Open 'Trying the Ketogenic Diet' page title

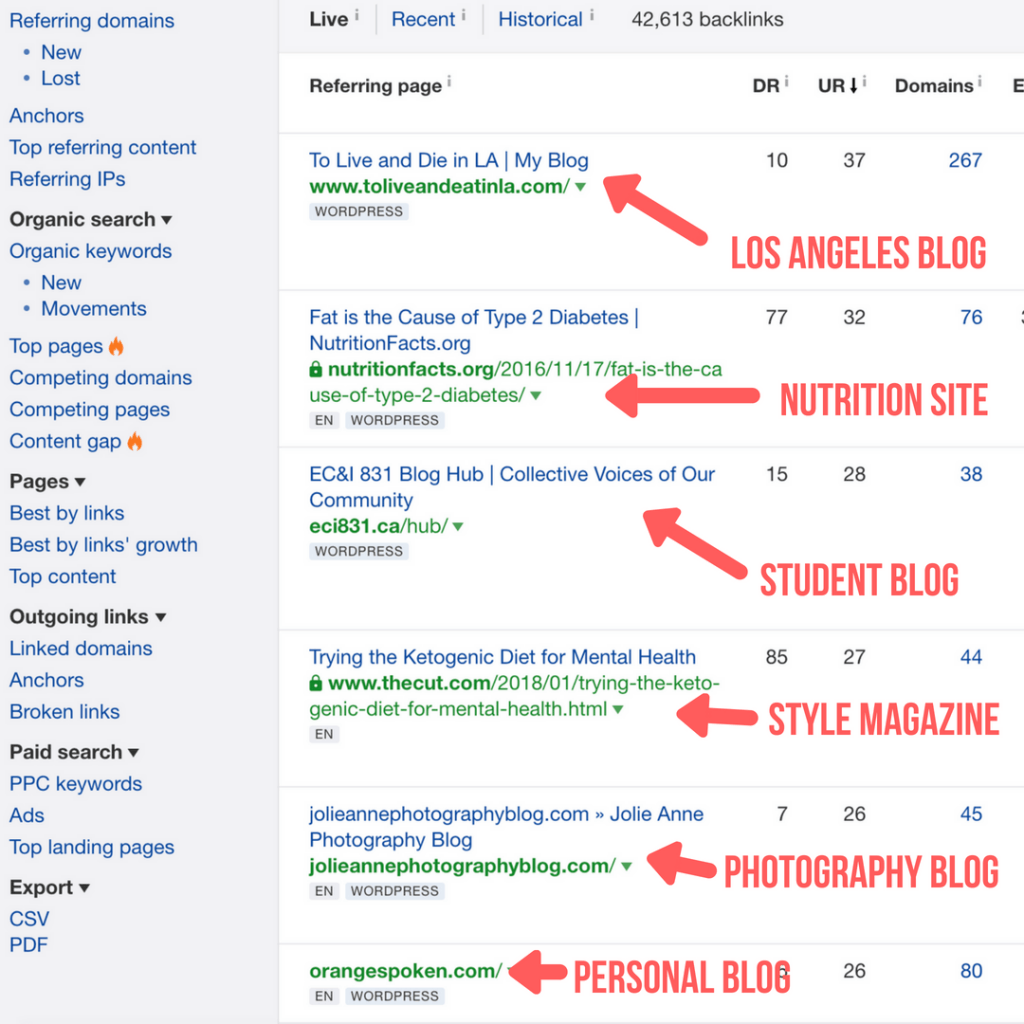click(502, 657)
